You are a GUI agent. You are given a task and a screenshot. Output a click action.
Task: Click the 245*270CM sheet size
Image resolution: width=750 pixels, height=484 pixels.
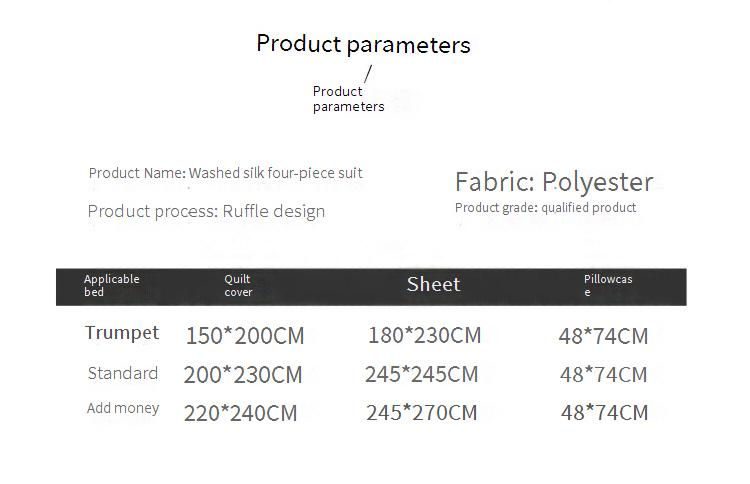pyautogui.click(x=421, y=413)
